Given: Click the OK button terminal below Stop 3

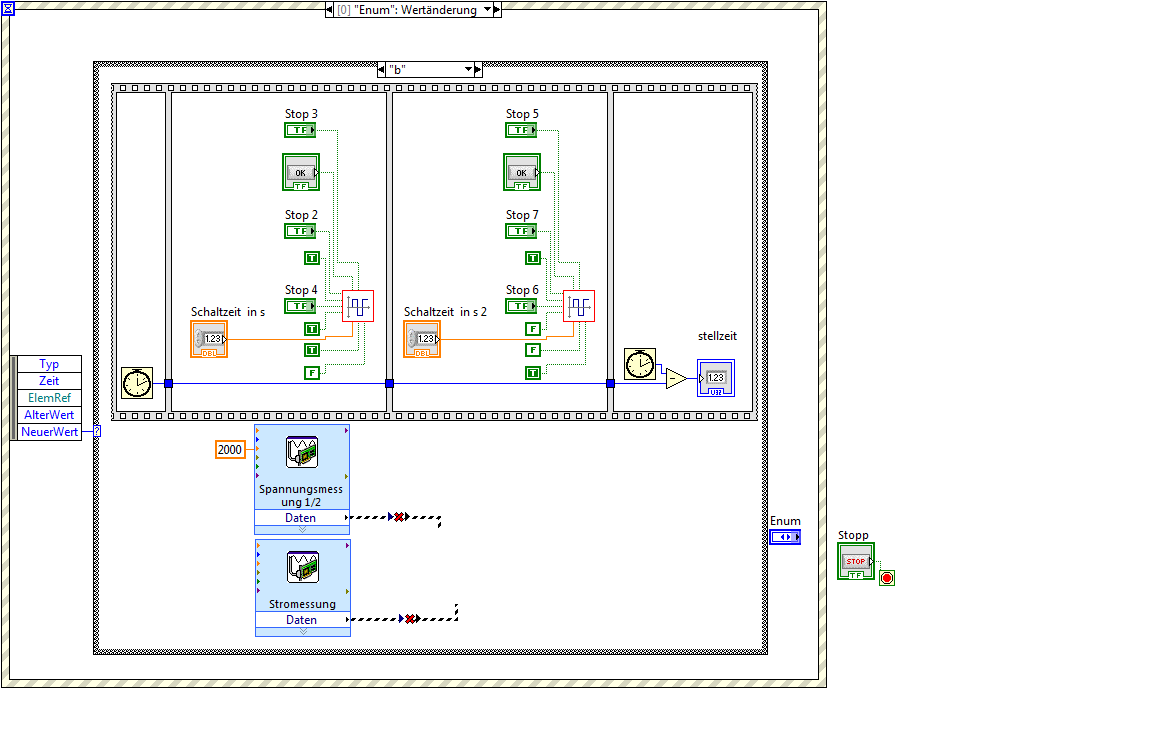Looking at the screenshot, I should coord(301,172).
